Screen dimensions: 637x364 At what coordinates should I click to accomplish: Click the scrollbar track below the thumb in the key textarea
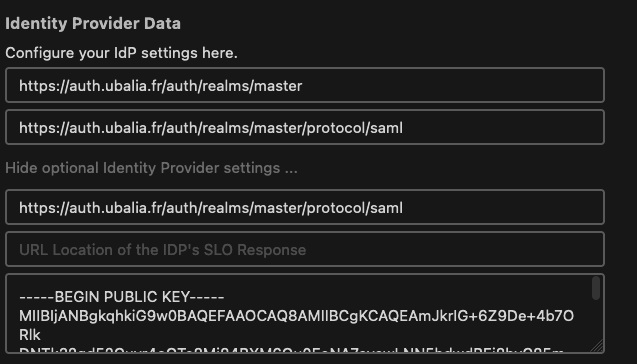point(596,321)
